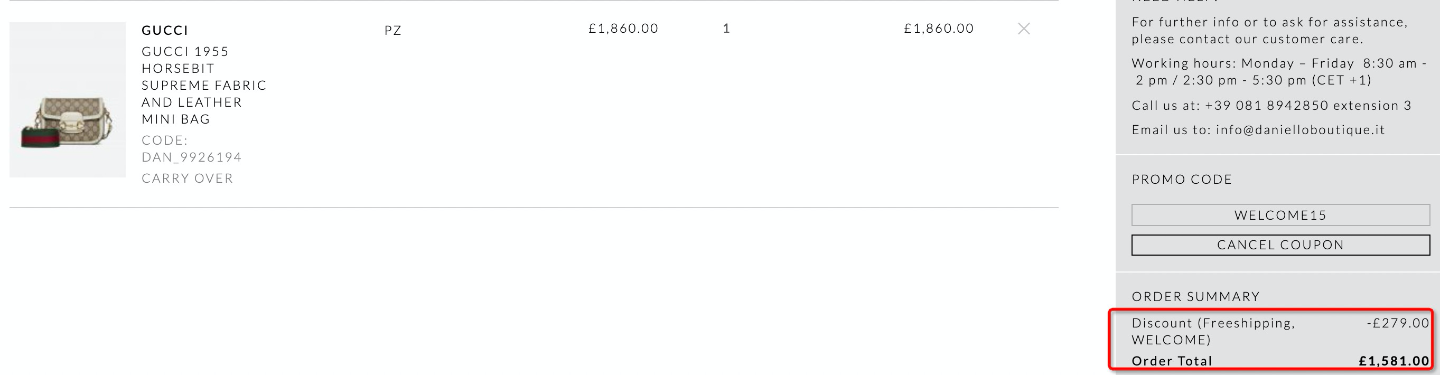The height and width of the screenshot is (375, 1440).
Task: Cancel the applied coupon
Action: (x=1280, y=245)
